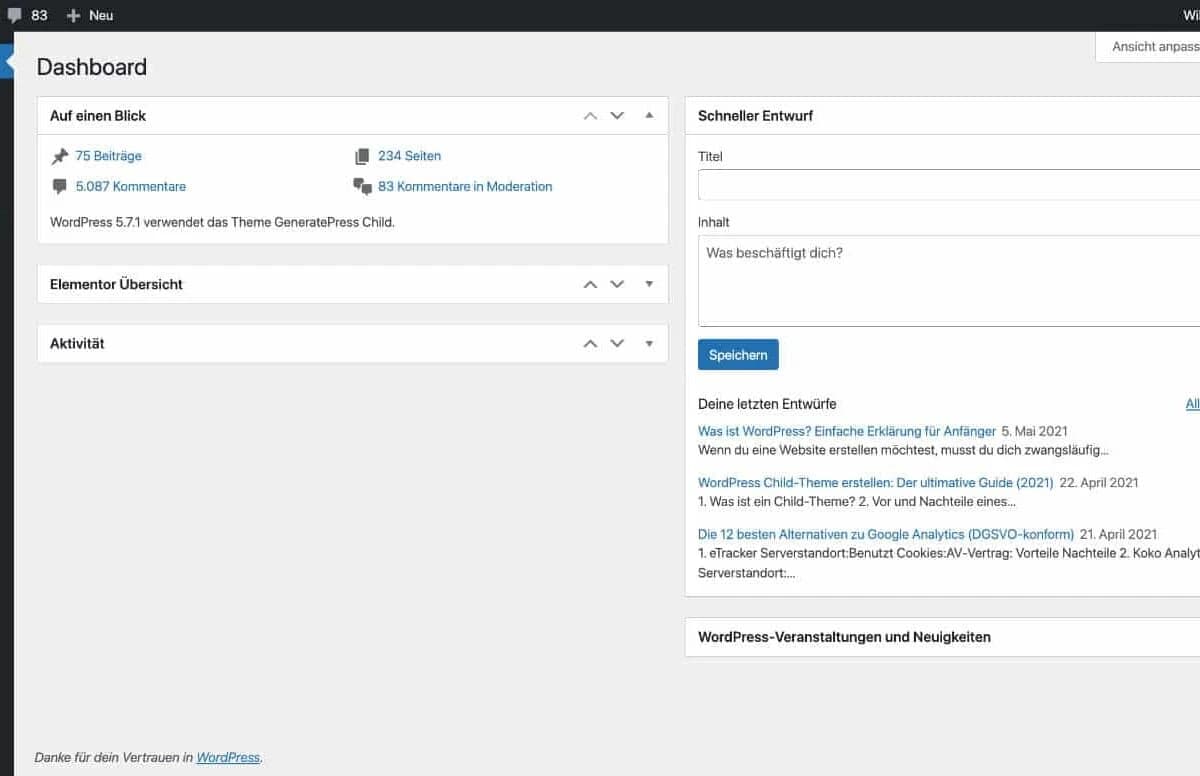Image resolution: width=1200 pixels, height=776 pixels.
Task: Move the Aktivität widget up
Action: pos(589,343)
